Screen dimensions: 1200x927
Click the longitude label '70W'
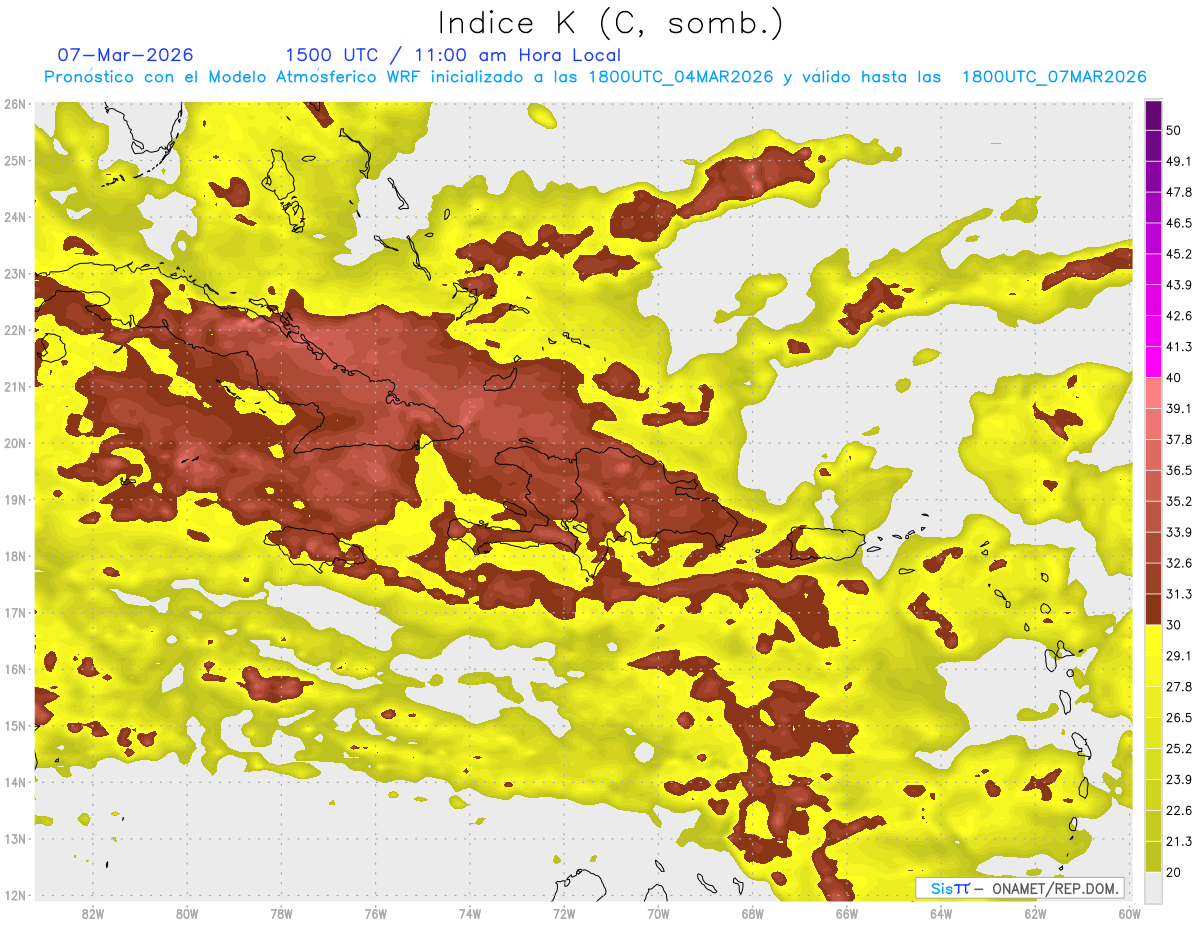(x=658, y=914)
